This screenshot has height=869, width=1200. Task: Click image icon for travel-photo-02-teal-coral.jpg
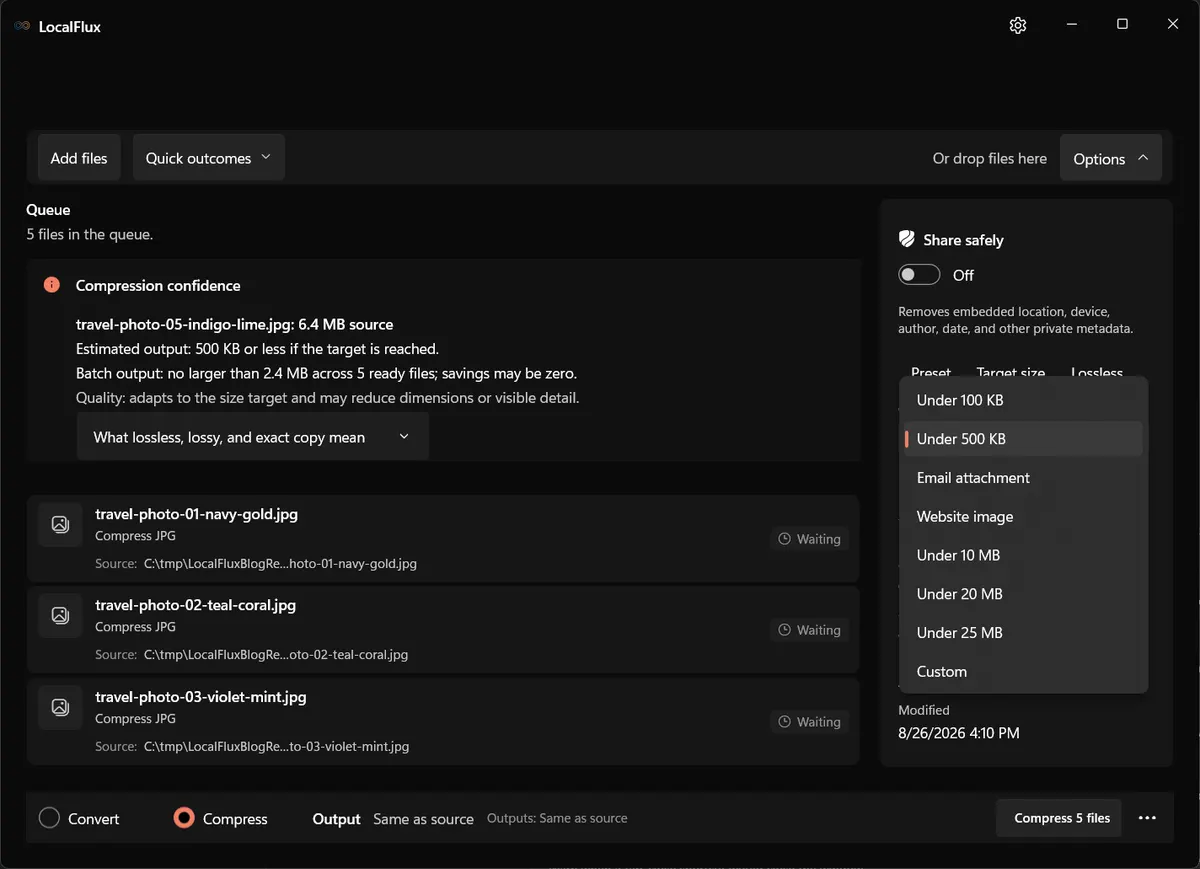click(x=60, y=615)
